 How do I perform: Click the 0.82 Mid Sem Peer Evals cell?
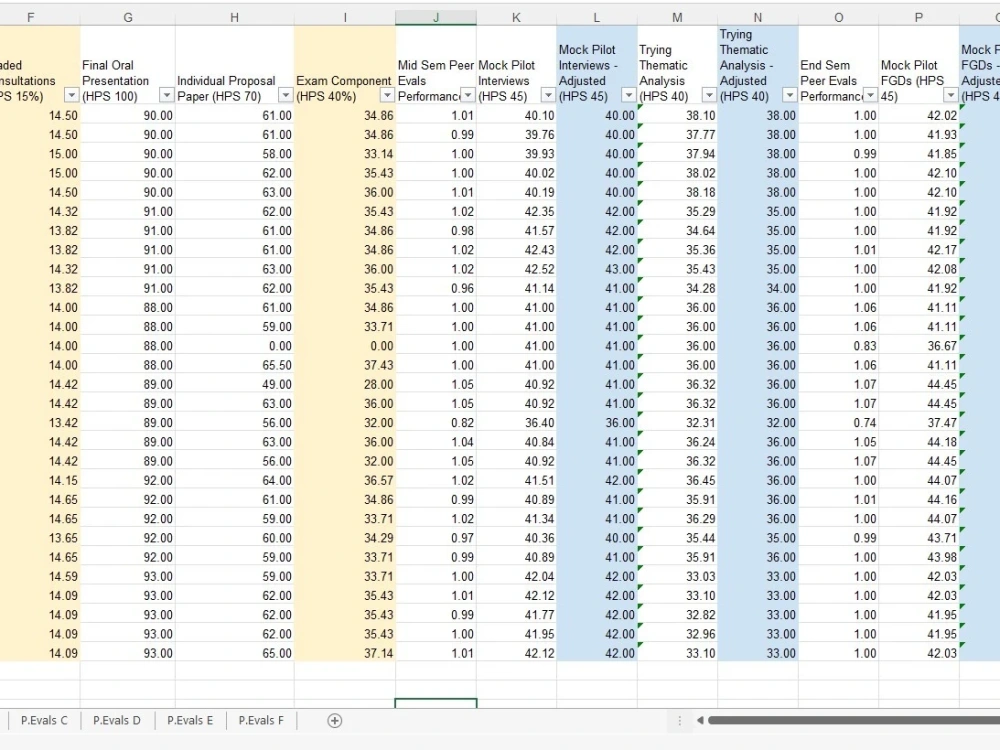tap(436, 423)
